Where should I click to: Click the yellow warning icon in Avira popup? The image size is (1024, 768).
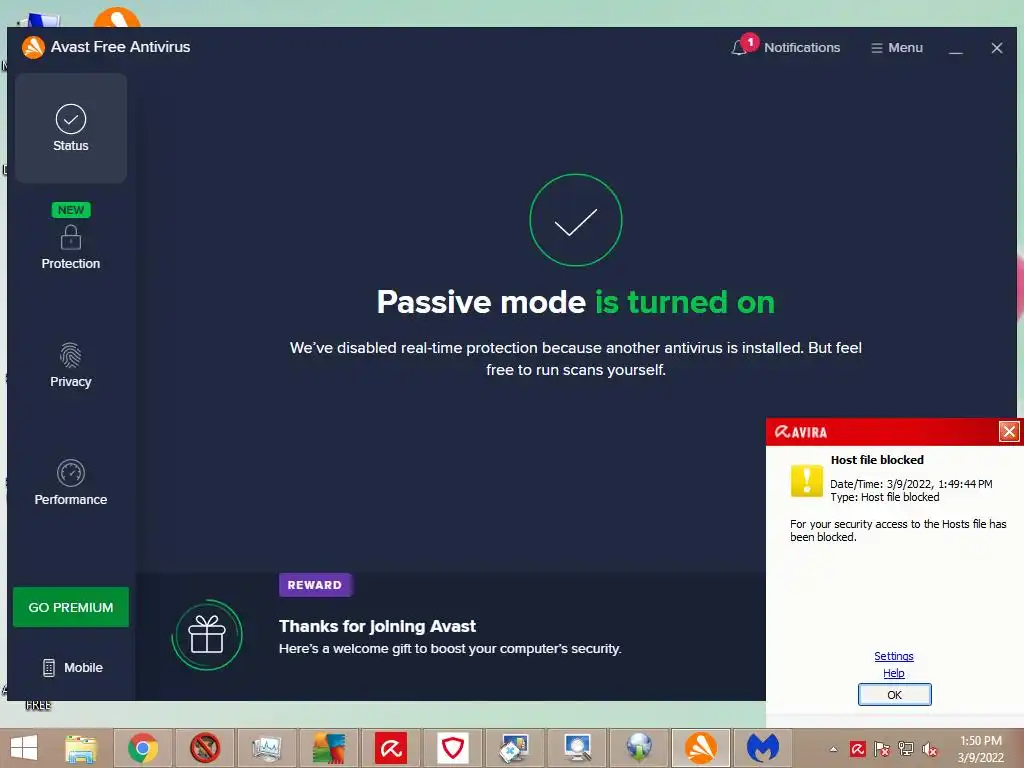(x=807, y=481)
